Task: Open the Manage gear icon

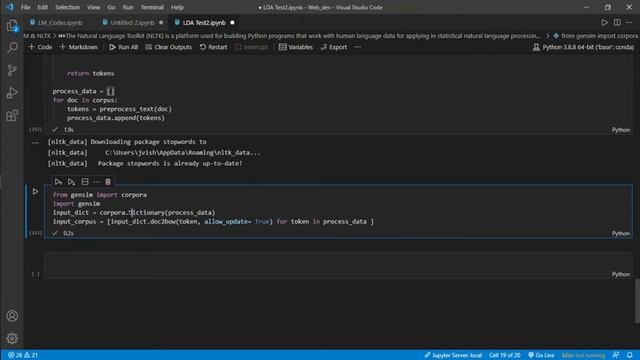Action: tap(12, 338)
